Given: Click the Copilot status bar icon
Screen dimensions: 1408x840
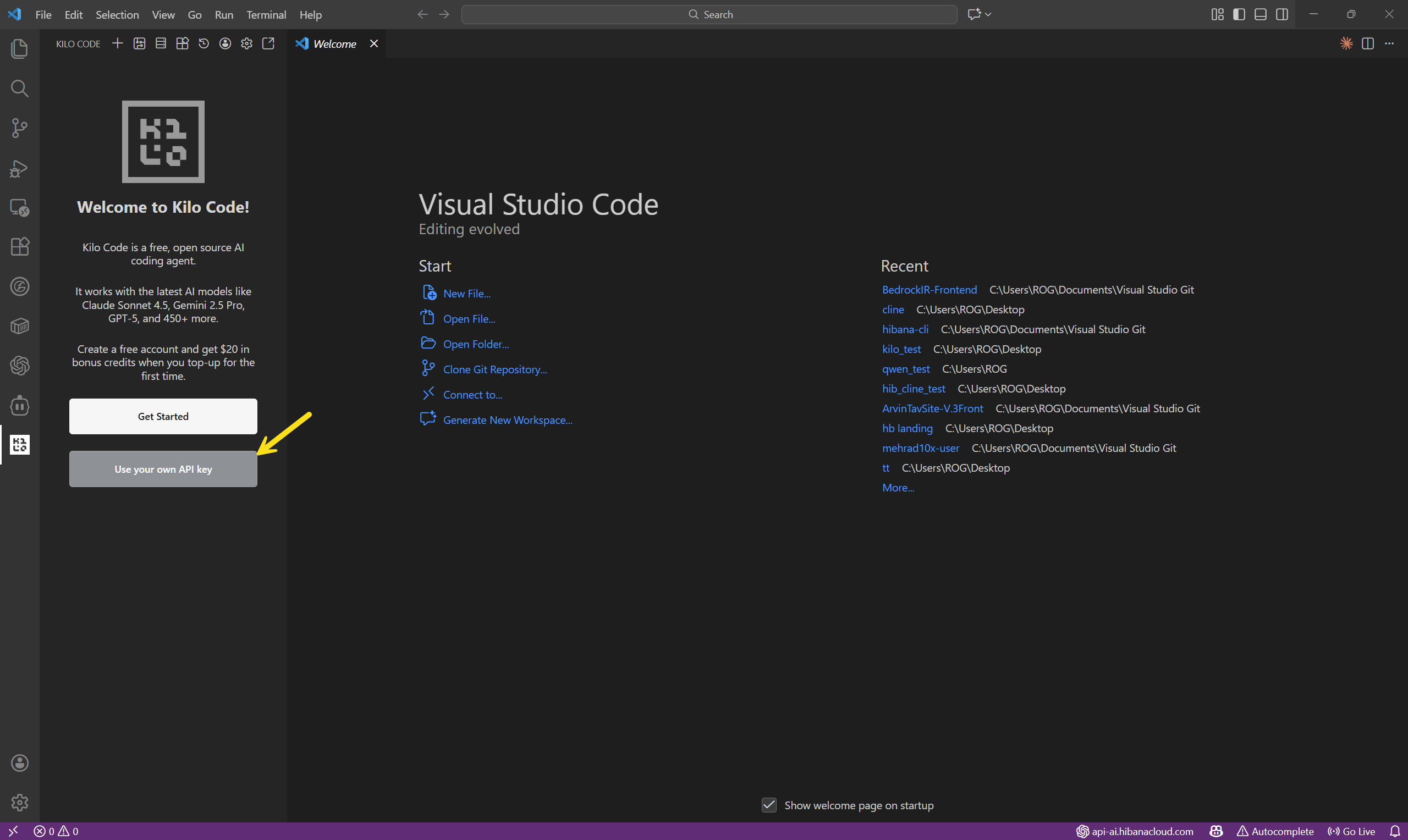Looking at the screenshot, I should [x=1216, y=831].
